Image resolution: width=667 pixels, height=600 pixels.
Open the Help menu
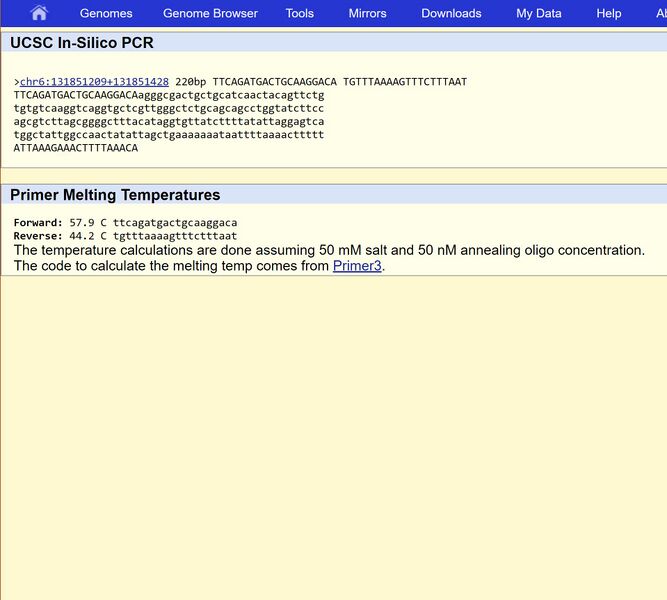click(608, 13)
